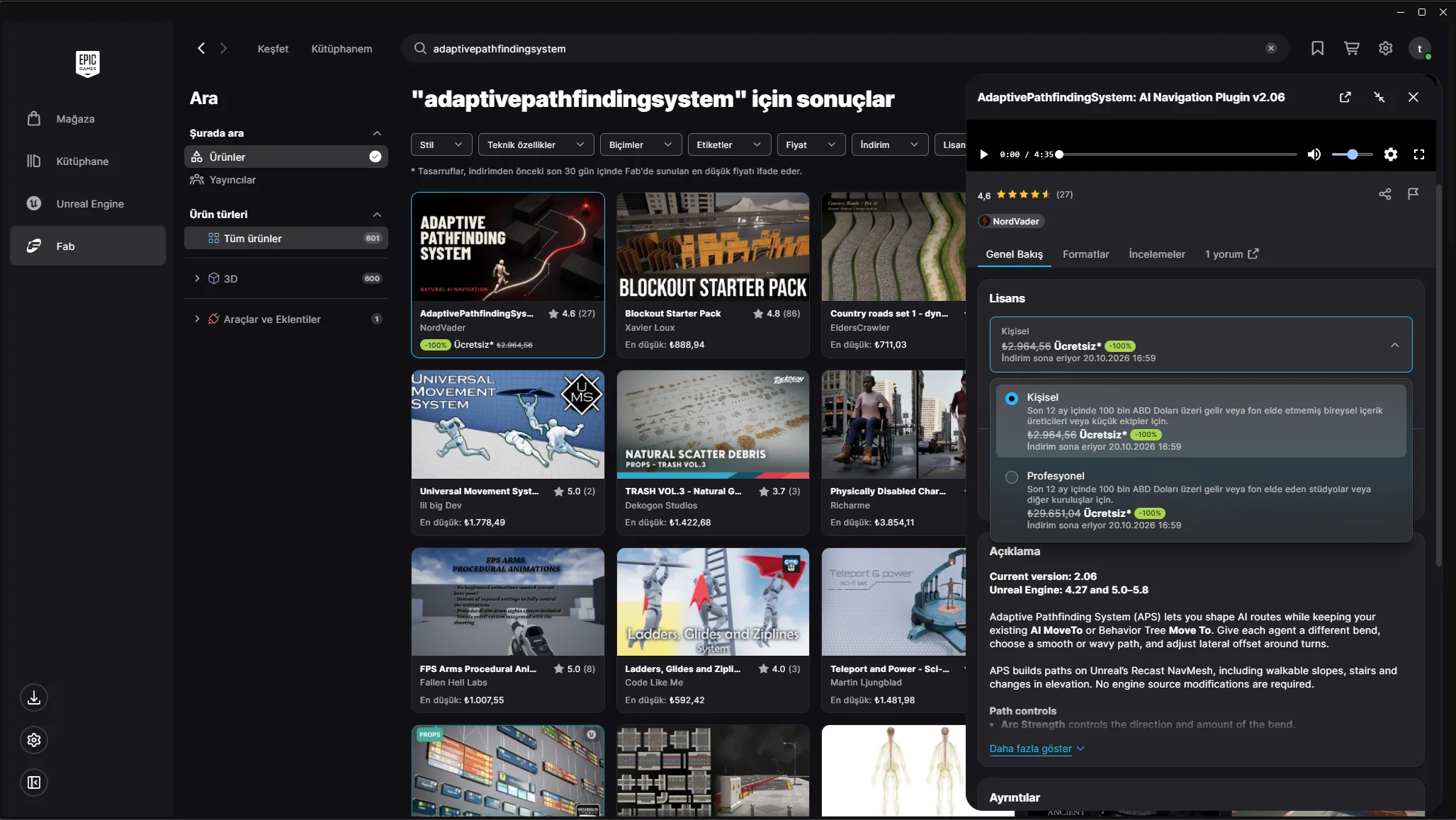Switch search scope to Yayıncılar
Screen dimensions: 1456x820
point(286,180)
